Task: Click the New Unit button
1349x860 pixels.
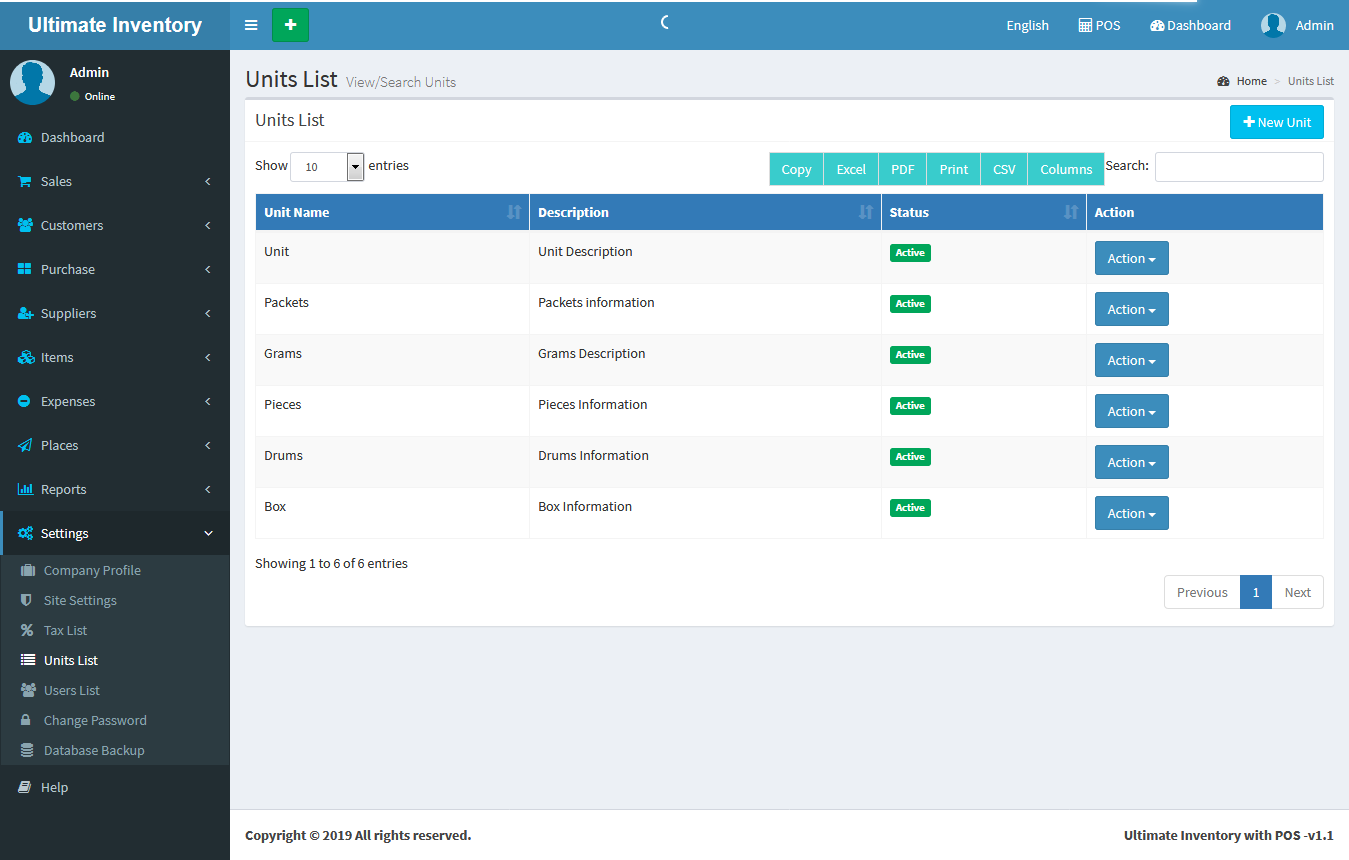Action: point(1276,122)
